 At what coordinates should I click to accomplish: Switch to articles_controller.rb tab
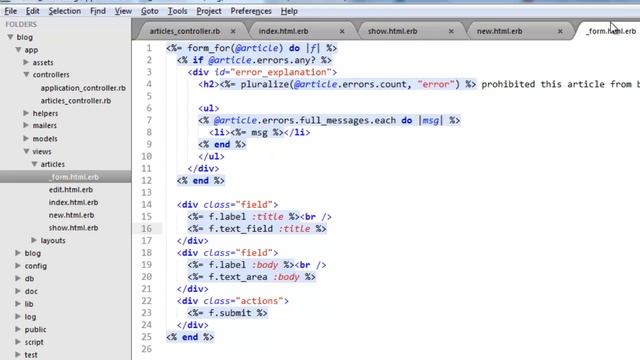[x=185, y=31]
